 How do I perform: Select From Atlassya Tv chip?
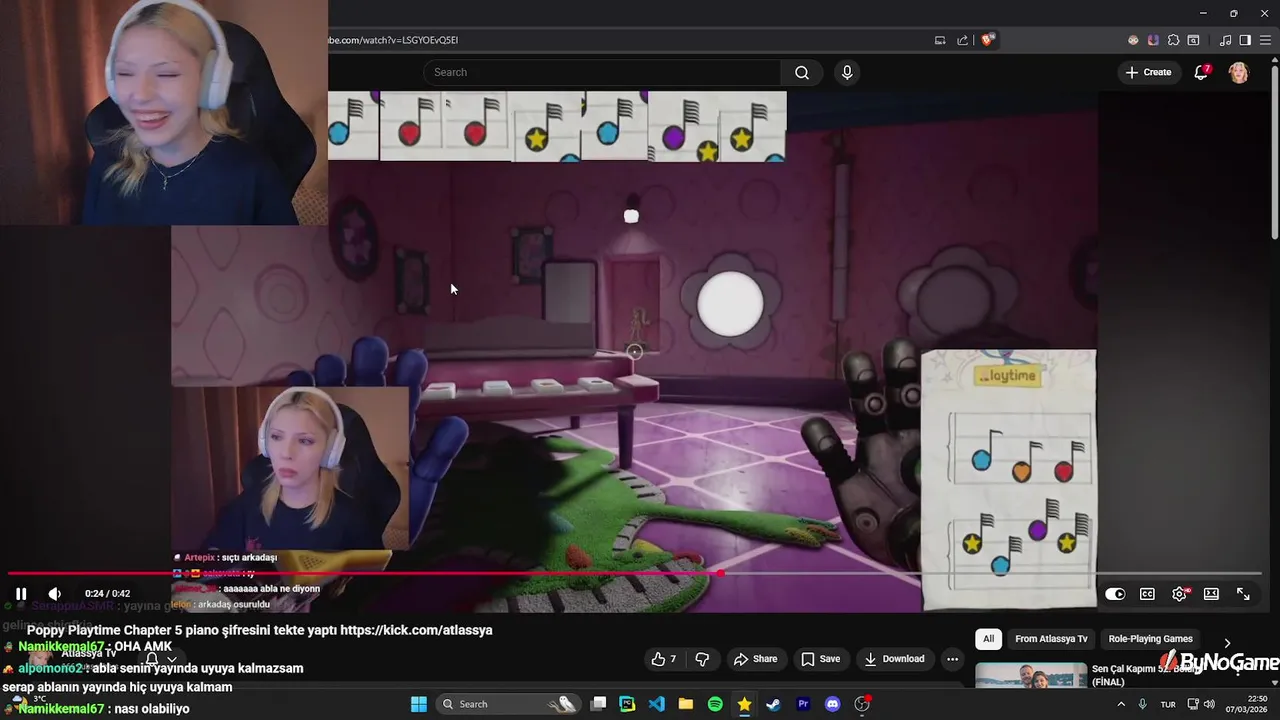tap(1051, 639)
